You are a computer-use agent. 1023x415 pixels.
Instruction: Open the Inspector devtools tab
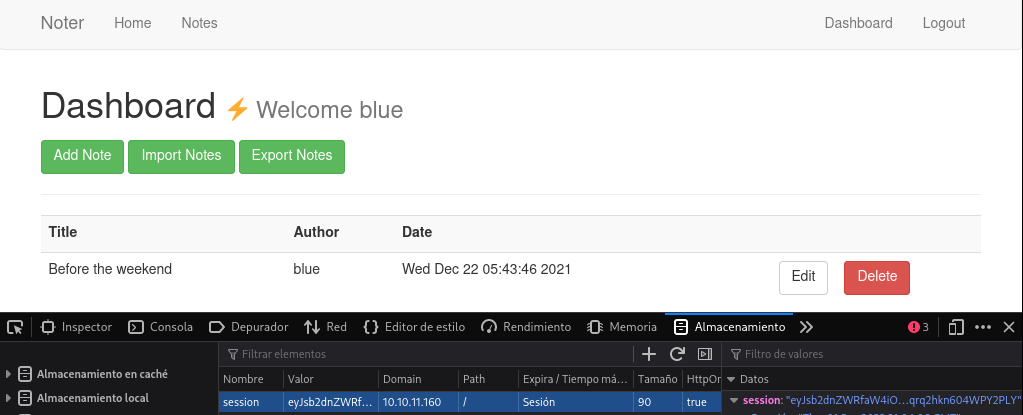[x=76, y=327]
